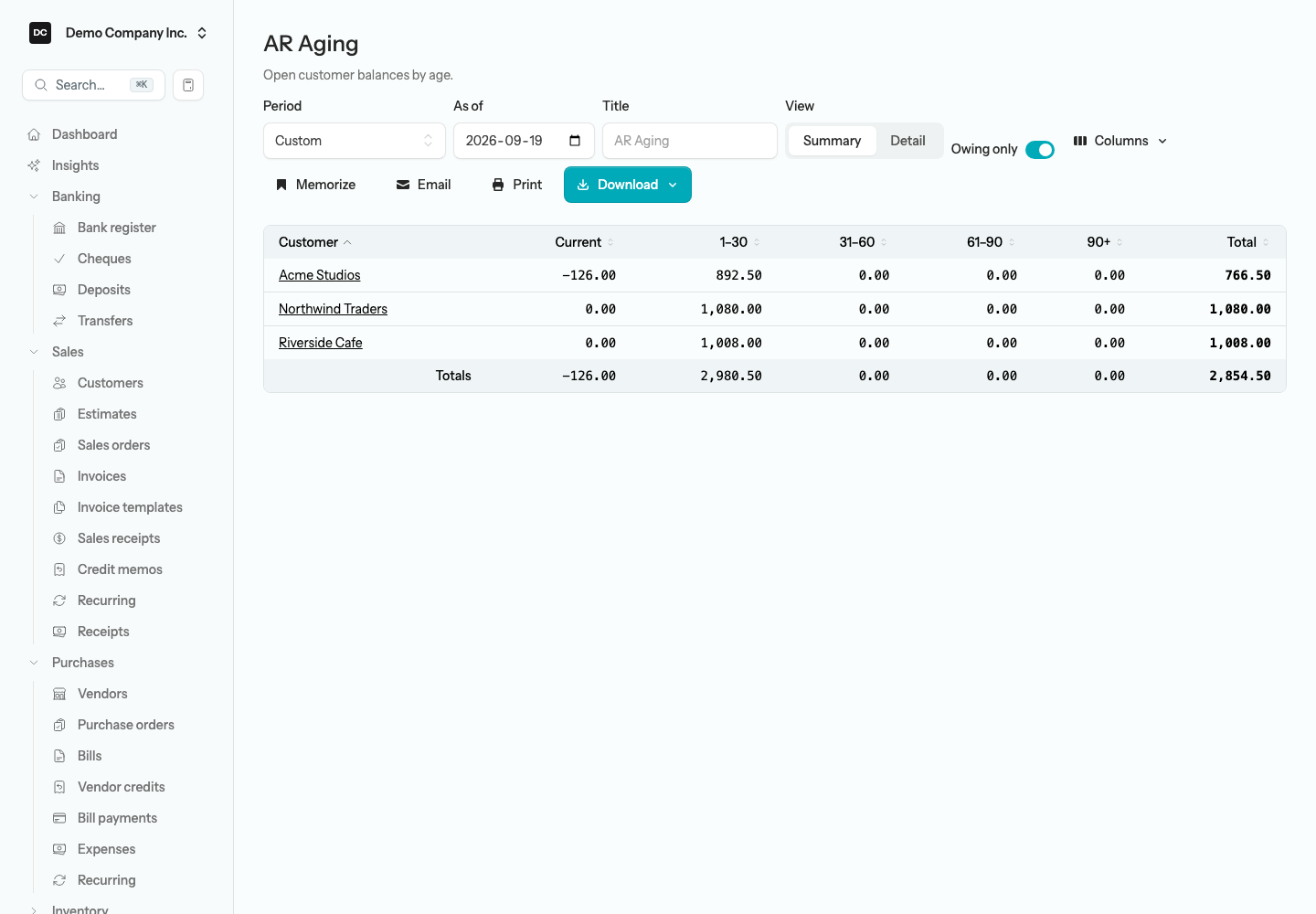Open Invoices in the sidebar
The image size is (1316, 914).
(x=101, y=476)
